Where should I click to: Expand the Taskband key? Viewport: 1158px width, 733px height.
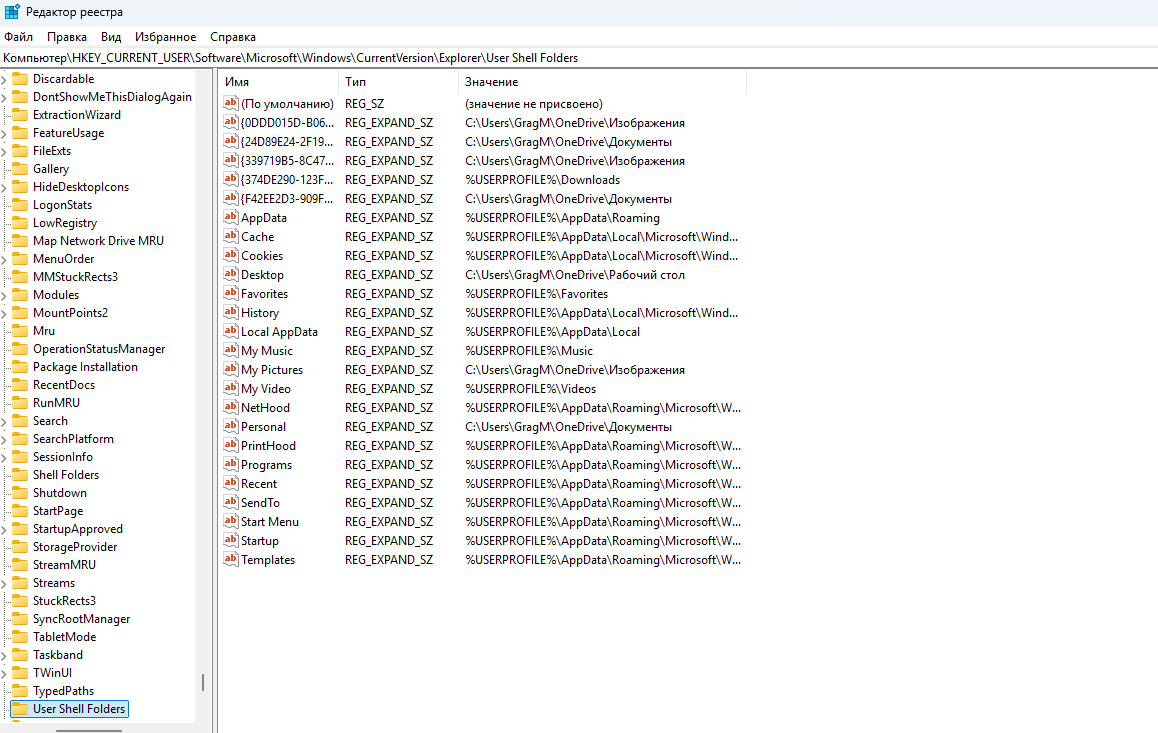tap(4, 655)
